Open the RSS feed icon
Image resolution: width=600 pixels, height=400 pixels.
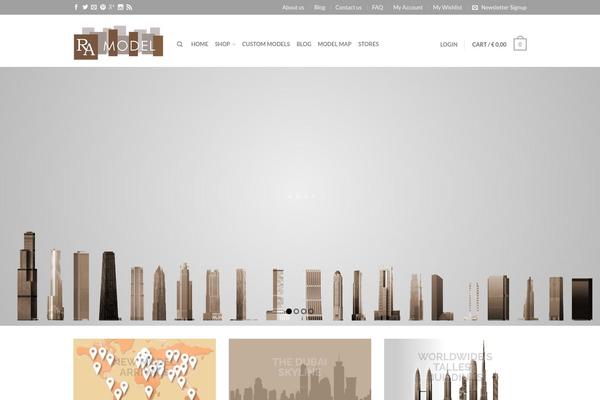click(x=129, y=7)
